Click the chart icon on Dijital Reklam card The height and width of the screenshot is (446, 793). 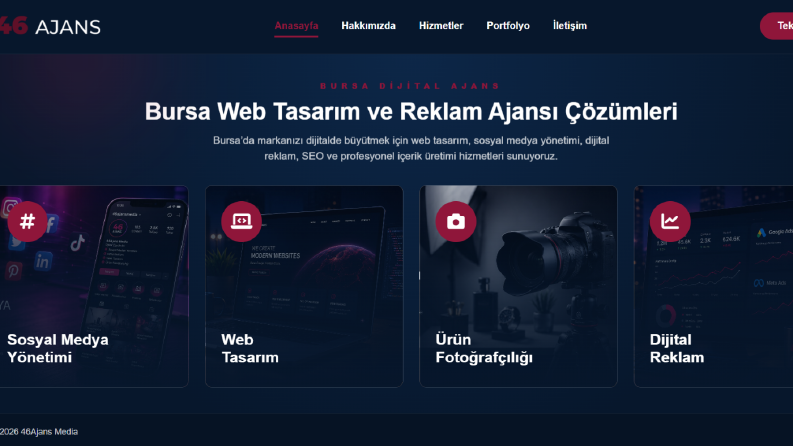670,221
